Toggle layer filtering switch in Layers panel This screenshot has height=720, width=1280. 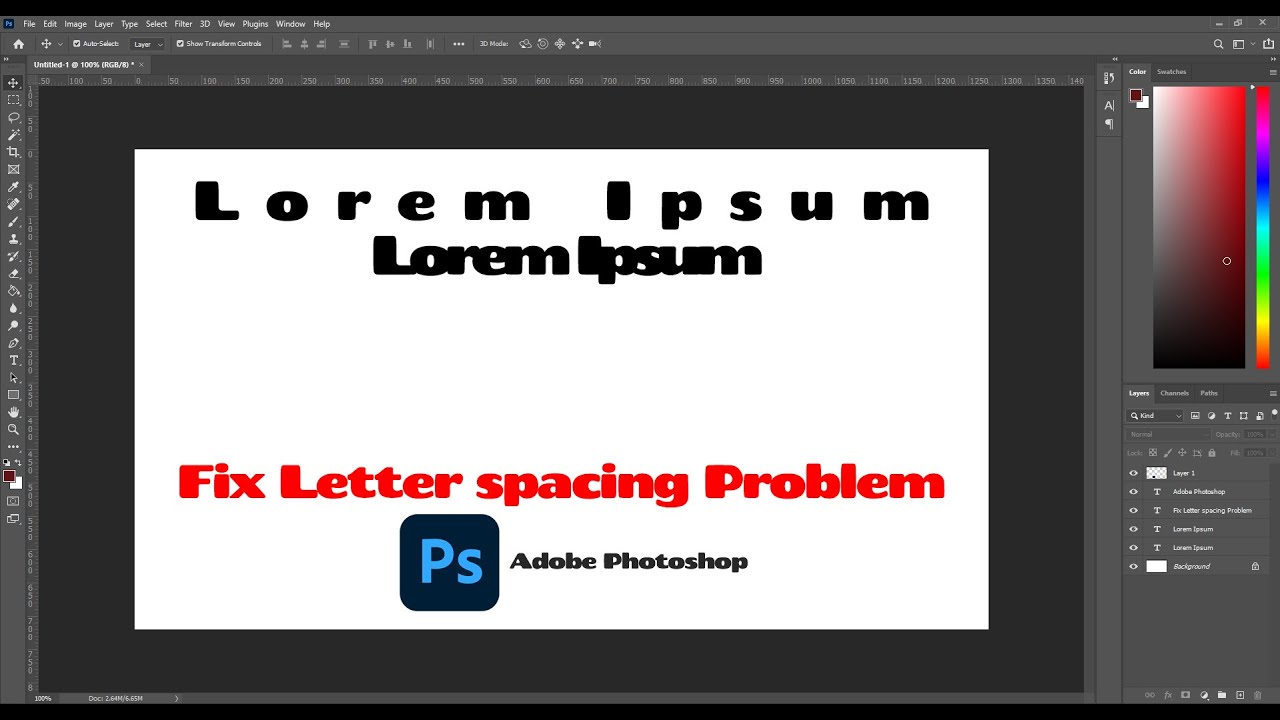[x=1273, y=414]
